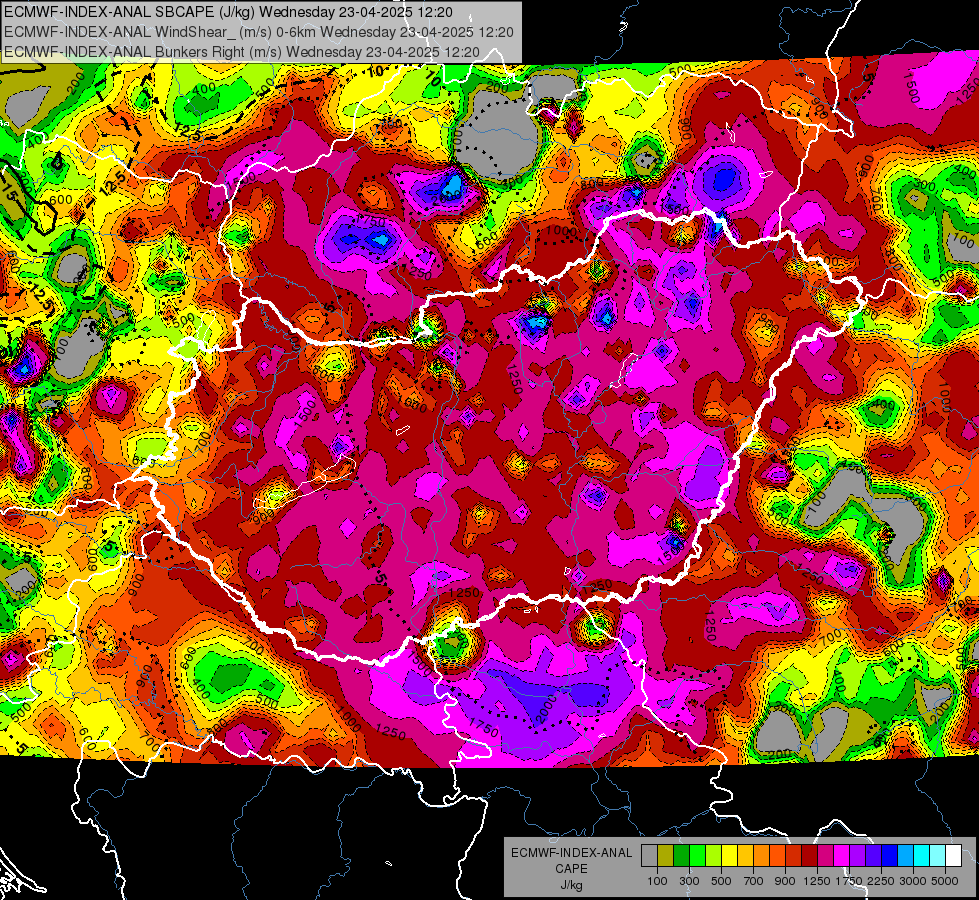Click the pure blue swatch right of the 2250 tick
This screenshot has width=979, height=900.
[890, 856]
